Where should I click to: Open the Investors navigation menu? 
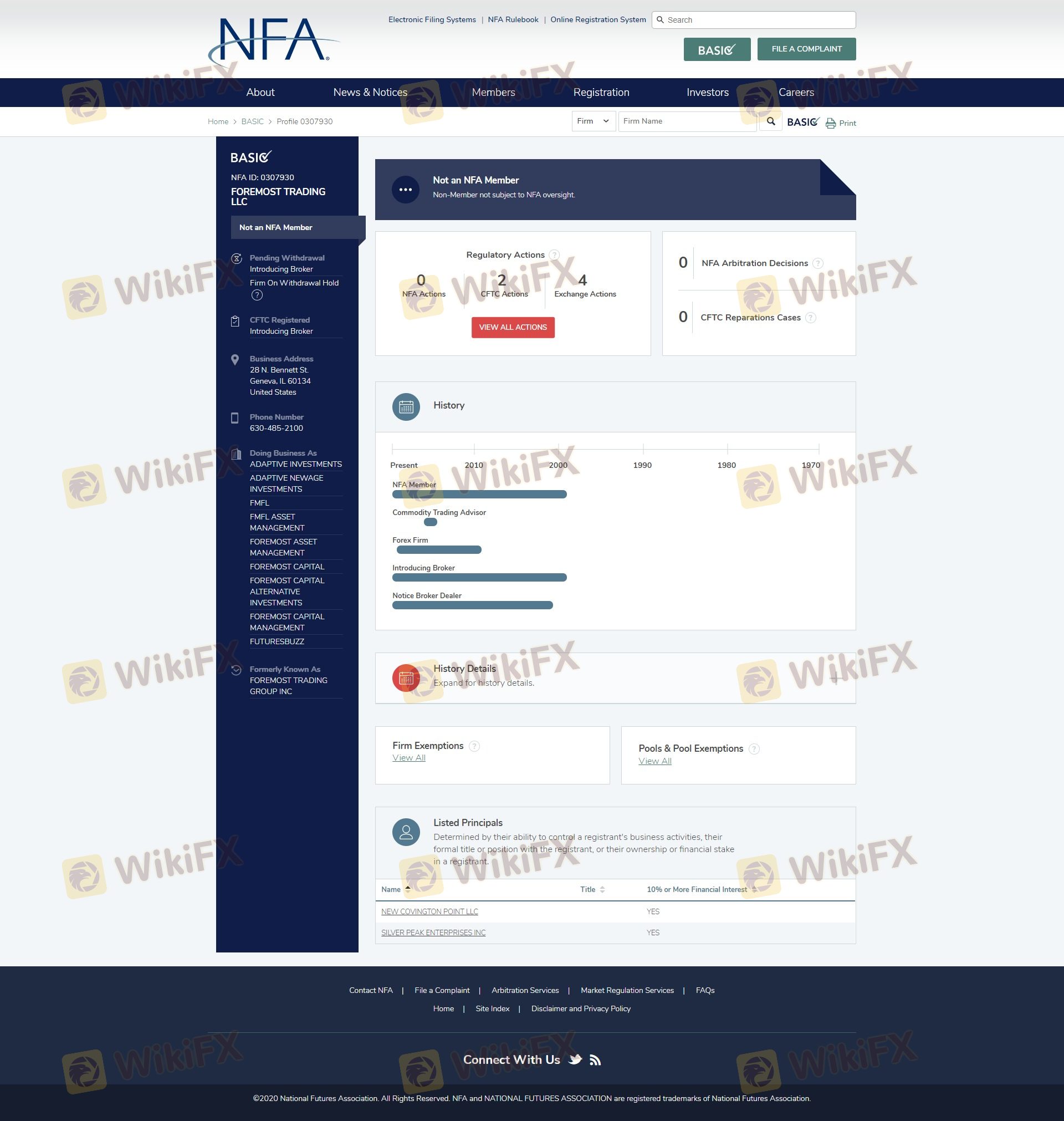coord(707,93)
